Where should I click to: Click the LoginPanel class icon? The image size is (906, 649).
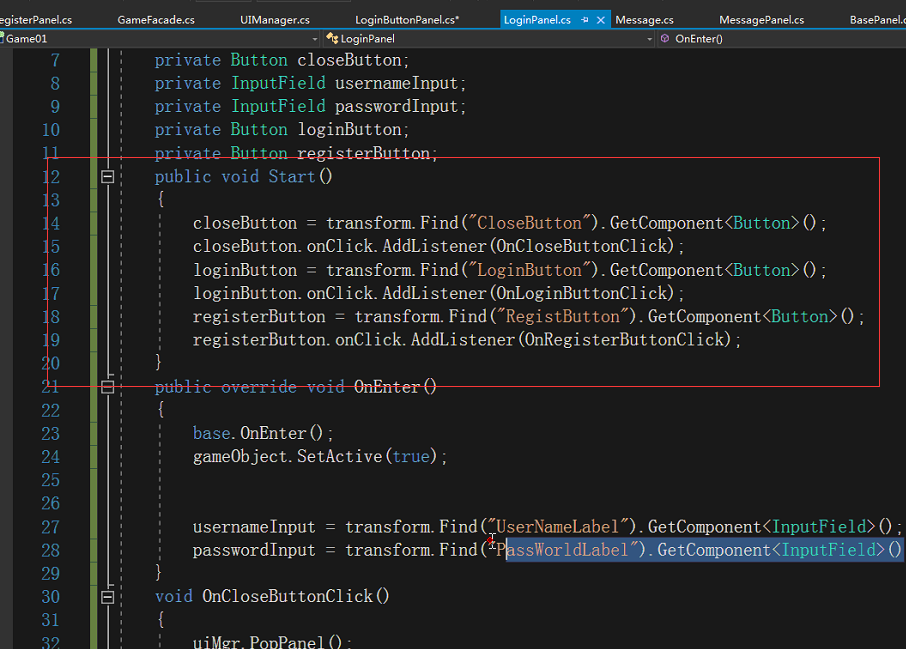332,39
